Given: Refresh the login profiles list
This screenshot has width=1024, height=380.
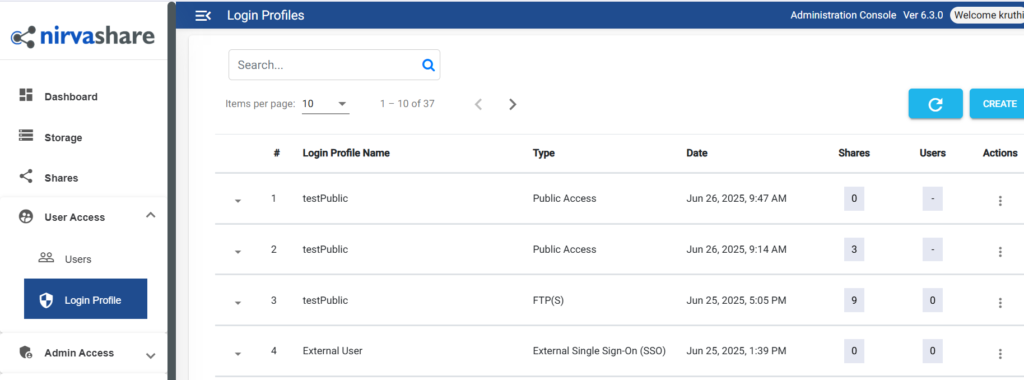Looking at the screenshot, I should (935, 104).
